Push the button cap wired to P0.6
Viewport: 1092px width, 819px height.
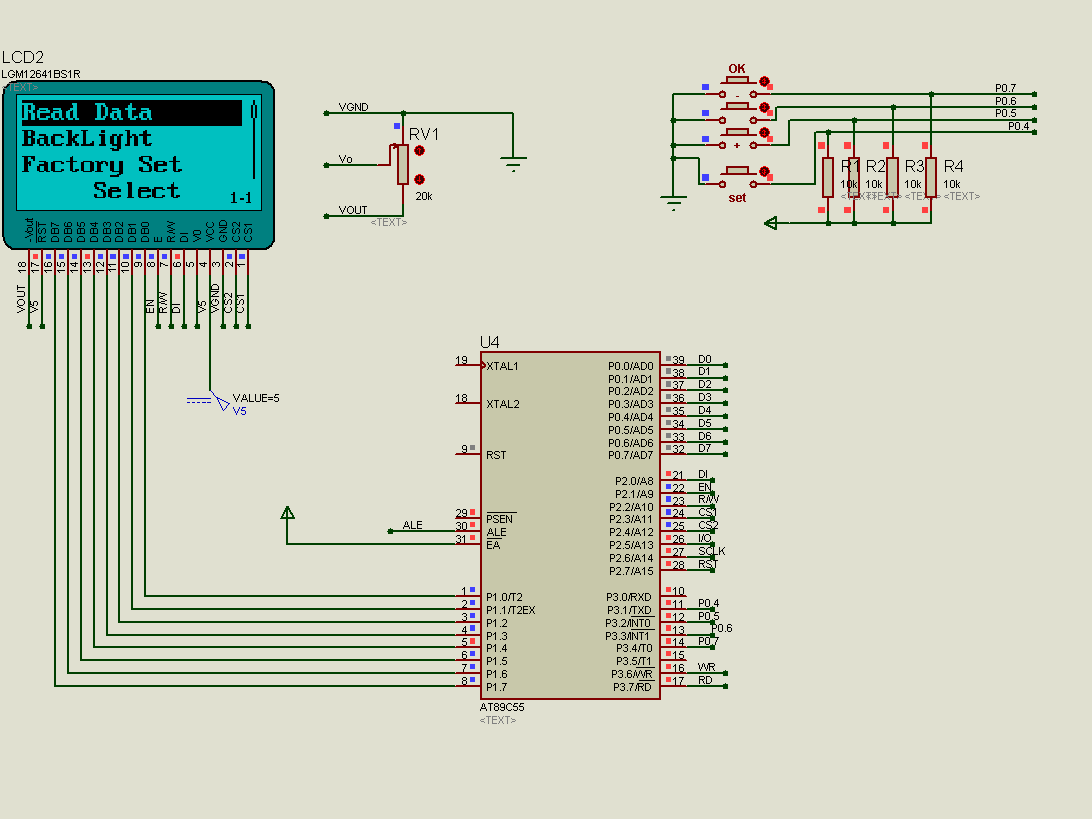pos(737,107)
